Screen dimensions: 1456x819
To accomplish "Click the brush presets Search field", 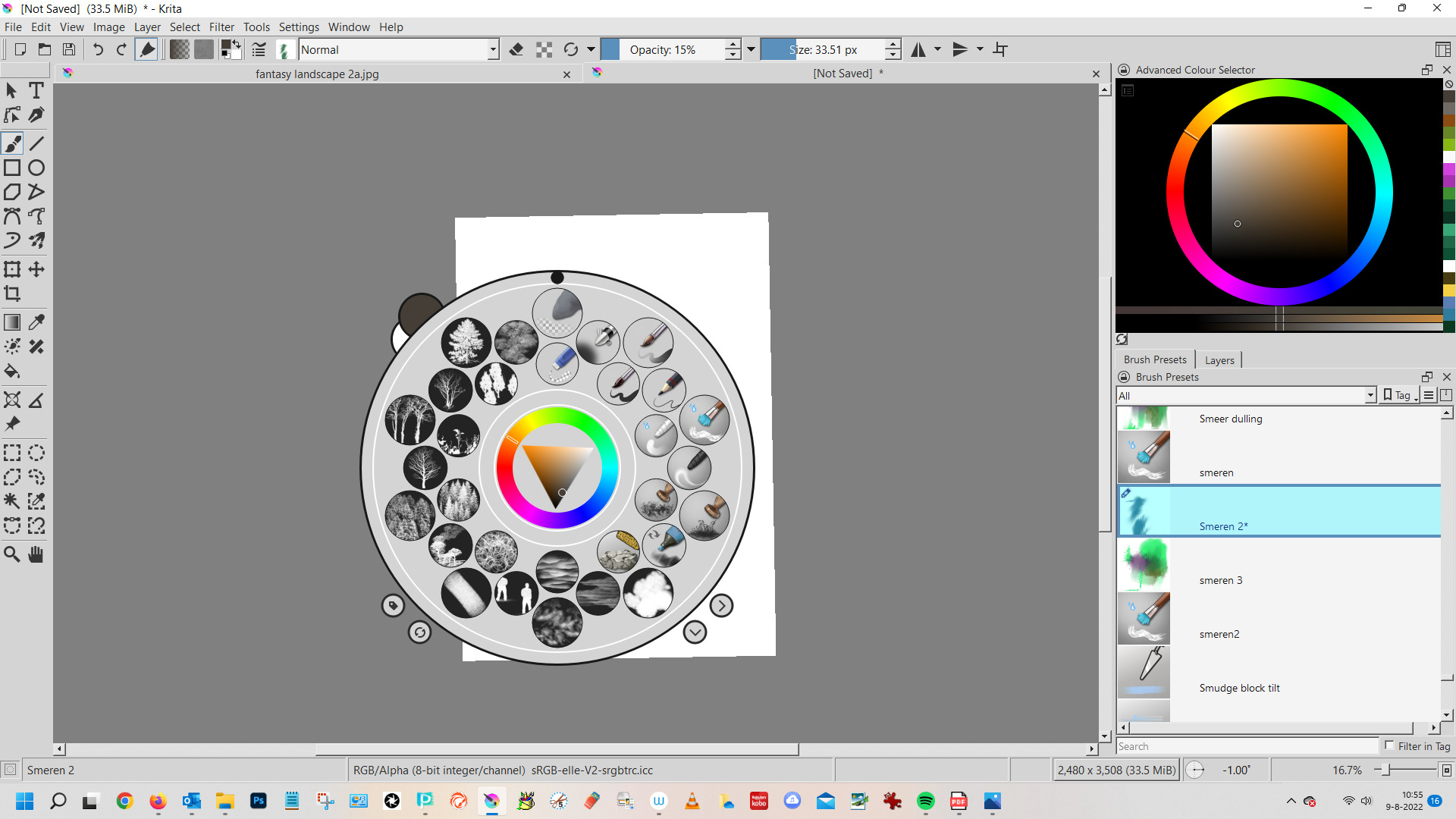I will click(1246, 747).
